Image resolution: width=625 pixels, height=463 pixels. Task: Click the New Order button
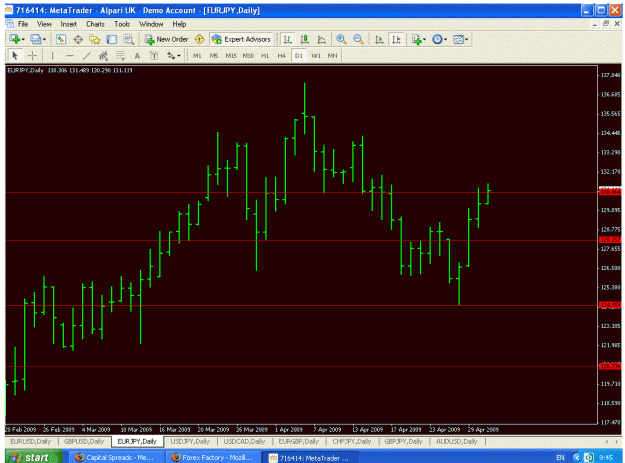pos(166,39)
